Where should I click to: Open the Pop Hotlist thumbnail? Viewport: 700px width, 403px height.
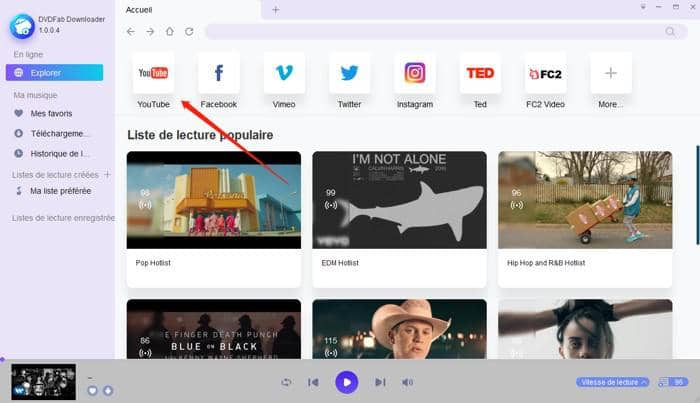[x=214, y=200]
